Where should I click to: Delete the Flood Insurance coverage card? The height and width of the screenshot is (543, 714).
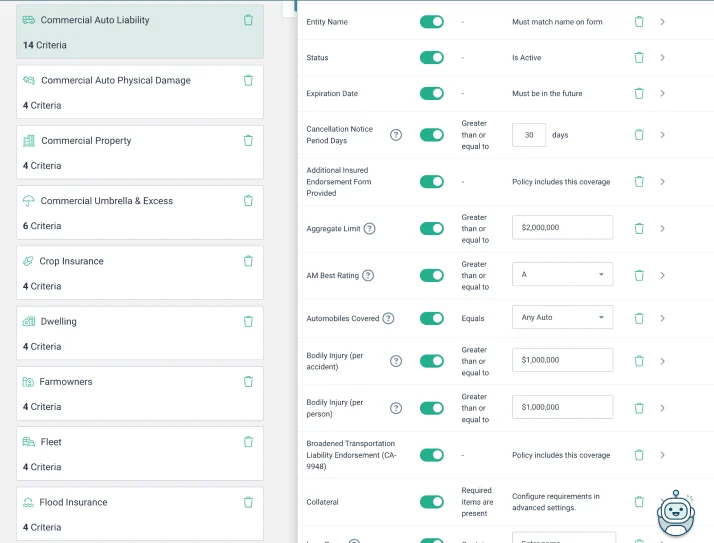pyautogui.click(x=248, y=502)
